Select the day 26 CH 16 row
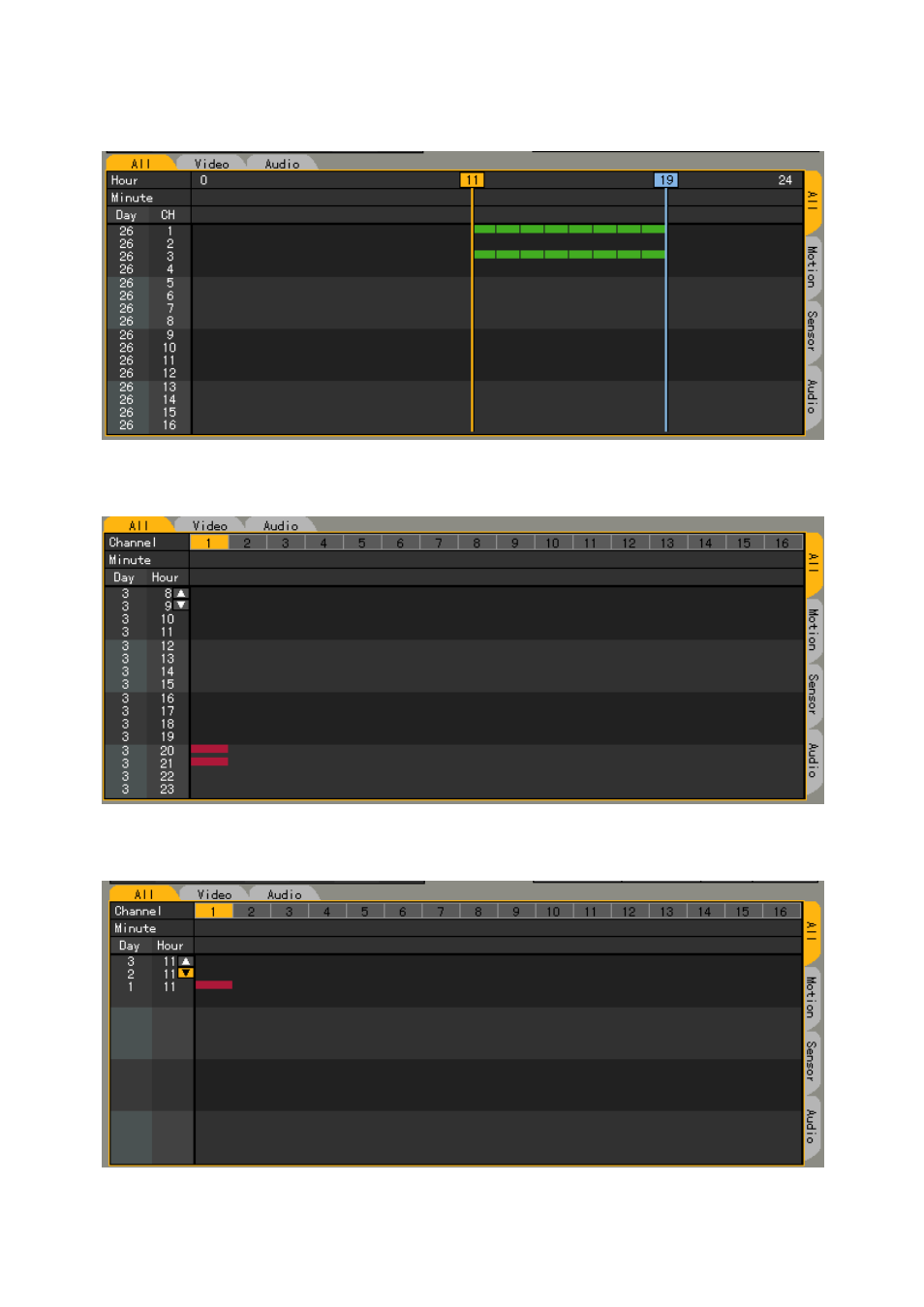This screenshot has width=924, height=1307. (x=455, y=425)
